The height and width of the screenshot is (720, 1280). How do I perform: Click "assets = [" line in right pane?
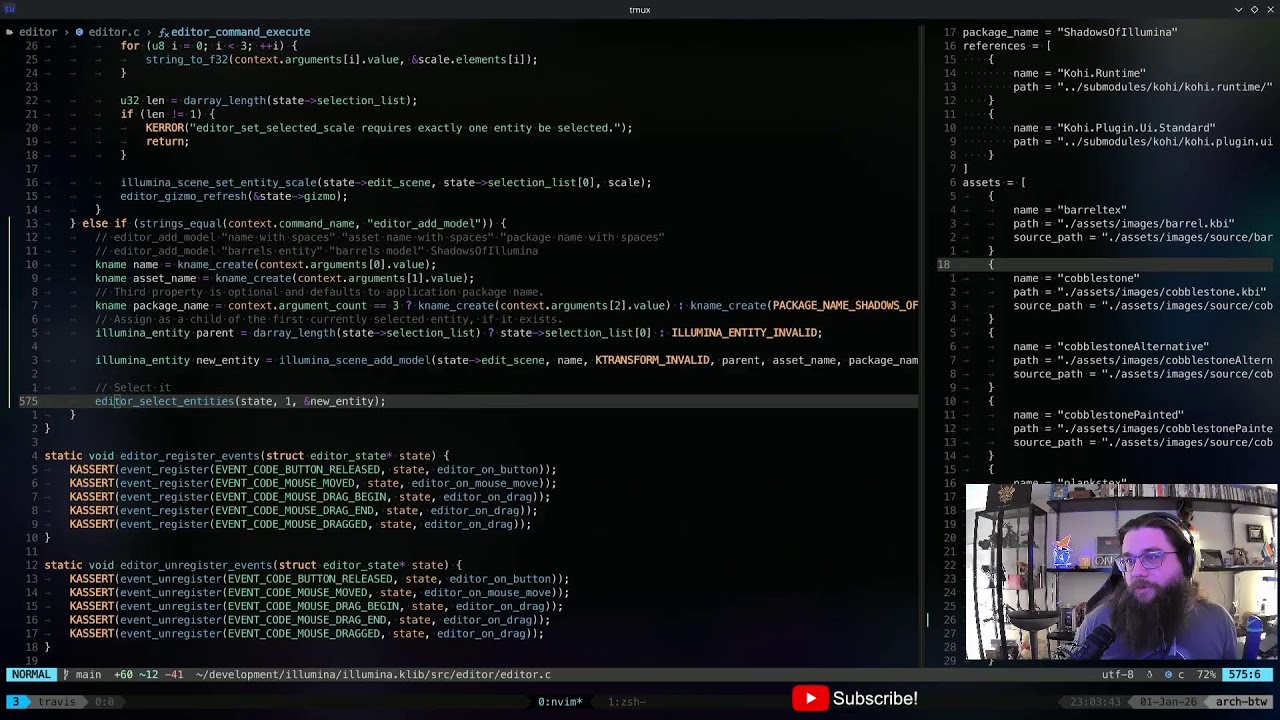[x=994, y=183]
